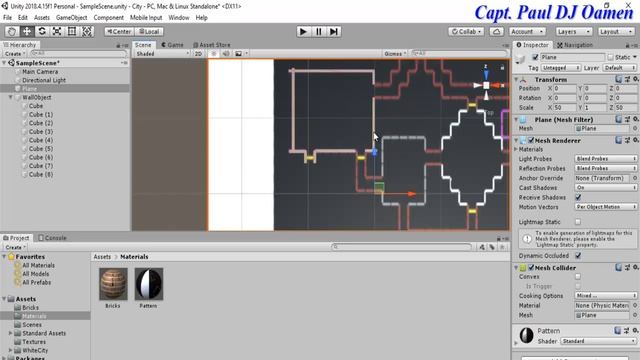Image resolution: width=640 pixels, height=360 pixels.
Task: Expand Materials foldout in Mesh Renderer
Action: (x=516, y=149)
